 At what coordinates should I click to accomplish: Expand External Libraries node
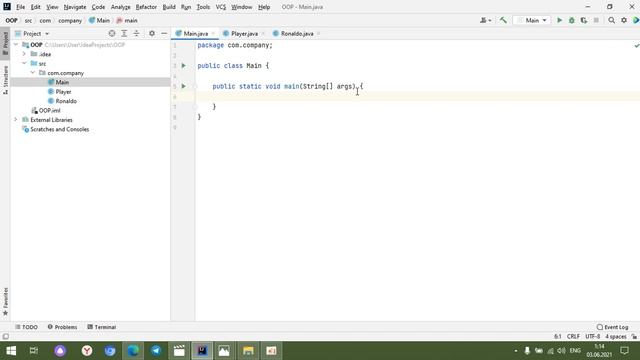pyautogui.click(x=16, y=120)
